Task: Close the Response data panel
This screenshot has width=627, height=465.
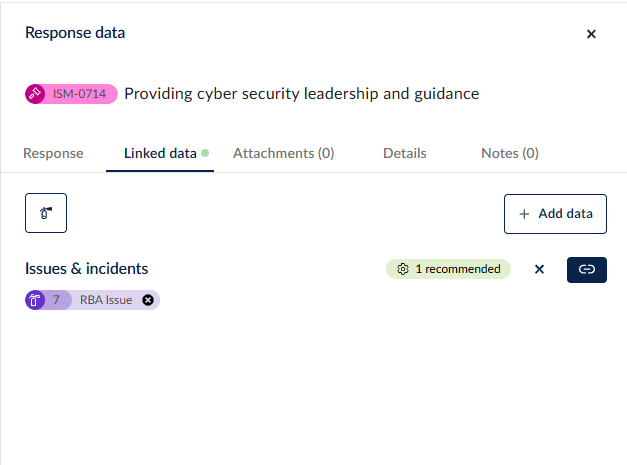Action: pos(591,34)
